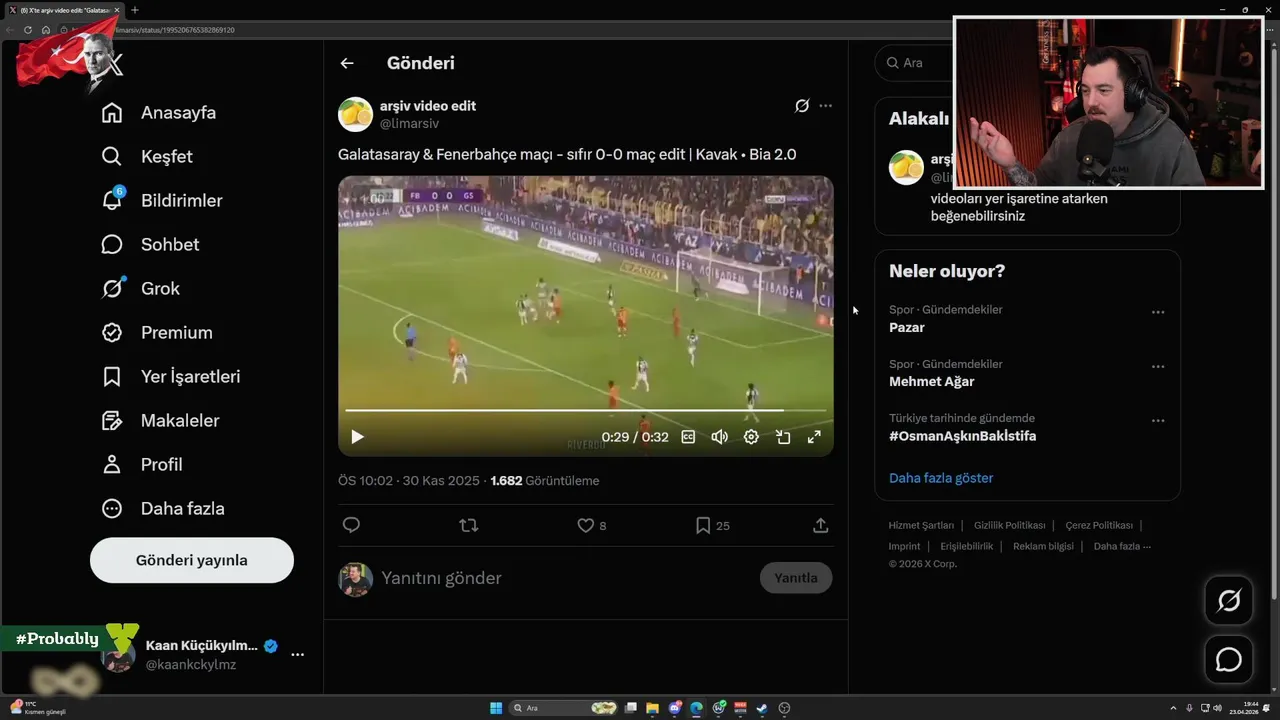Open options dots for #OsmanAşkınBakİstifa trend

[x=1158, y=421]
